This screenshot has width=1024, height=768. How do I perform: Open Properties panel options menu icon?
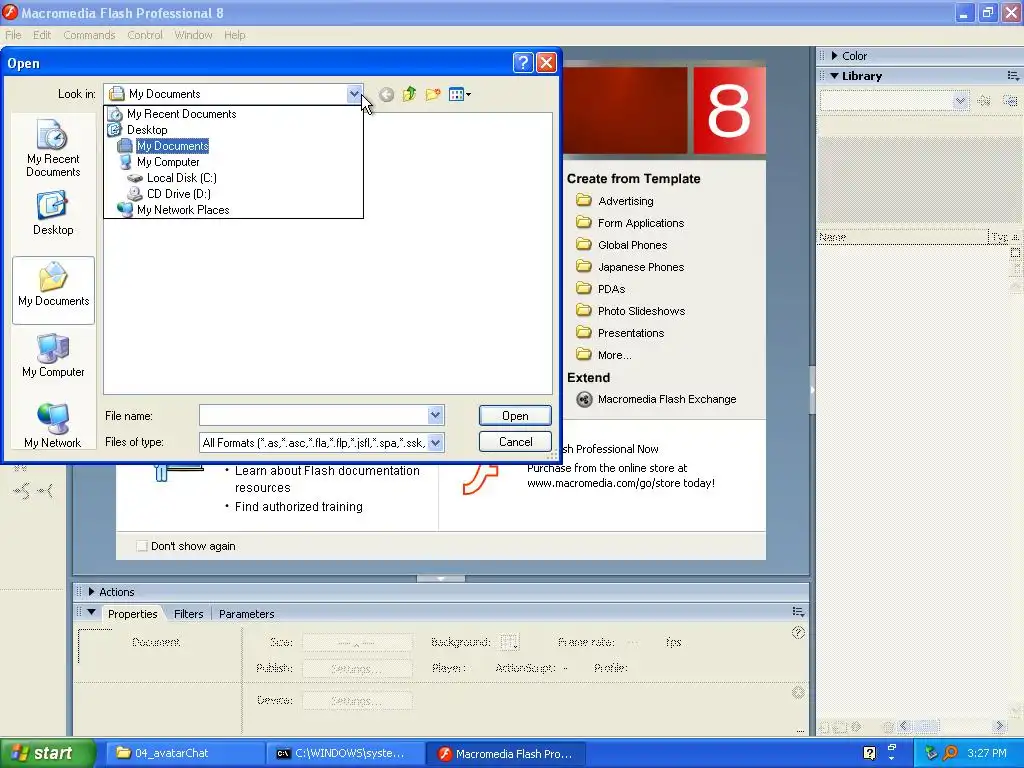pyautogui.click(x=798, y=612)
